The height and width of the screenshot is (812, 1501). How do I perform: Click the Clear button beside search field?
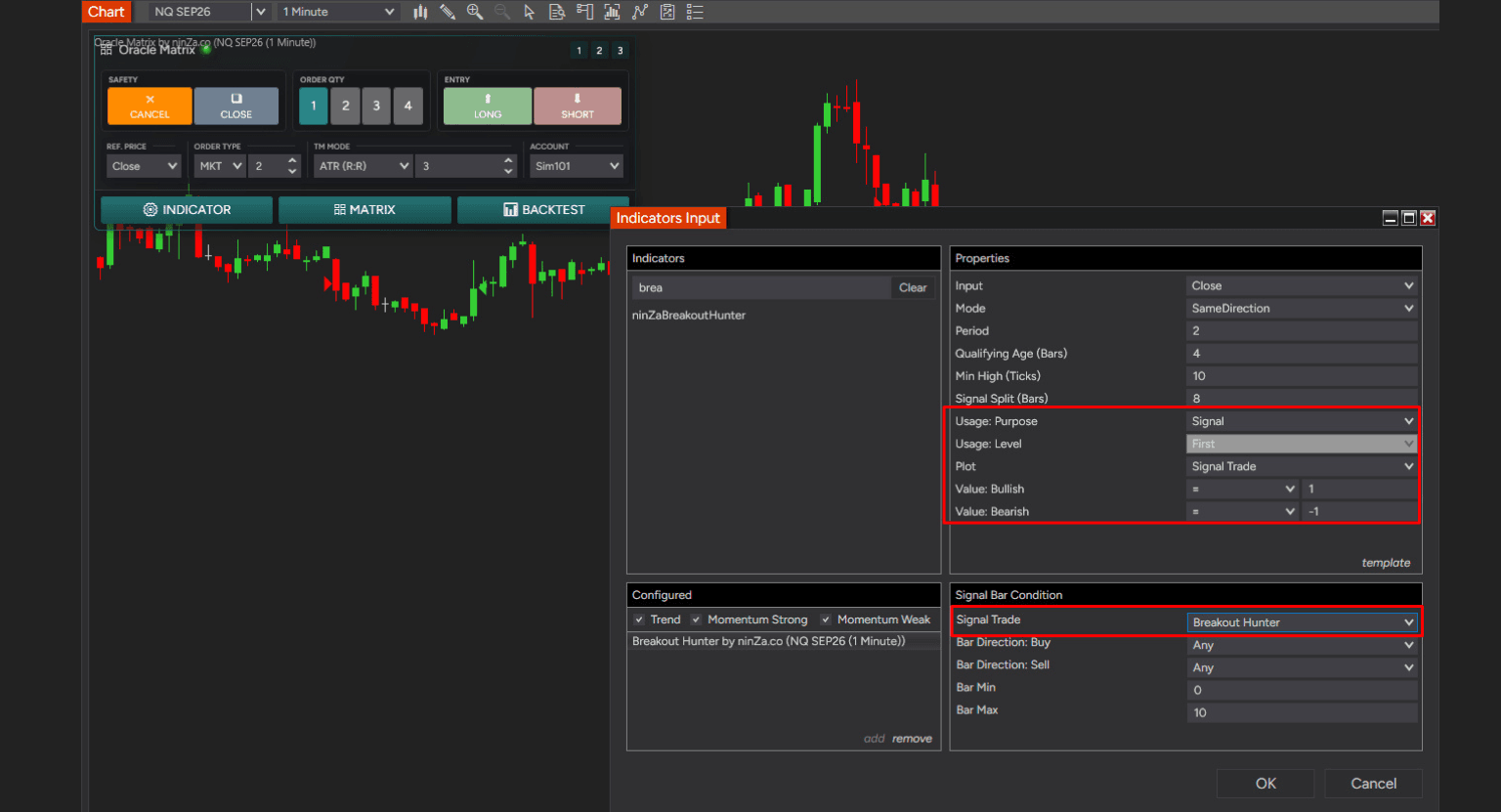pos(913,287)
